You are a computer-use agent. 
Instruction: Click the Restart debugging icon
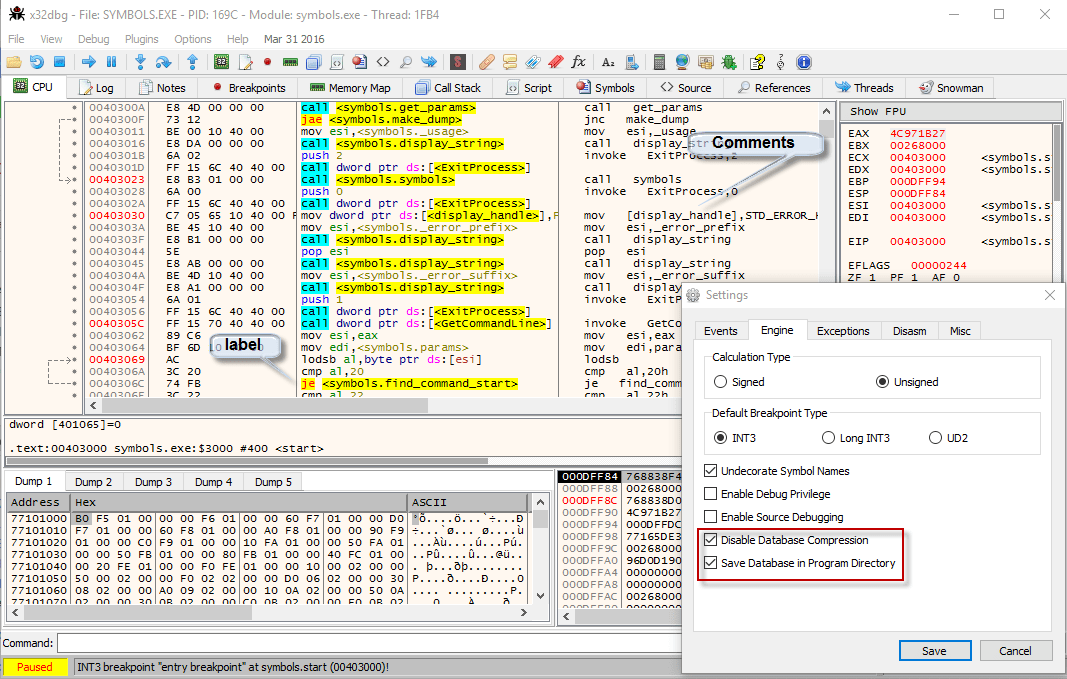37,62
